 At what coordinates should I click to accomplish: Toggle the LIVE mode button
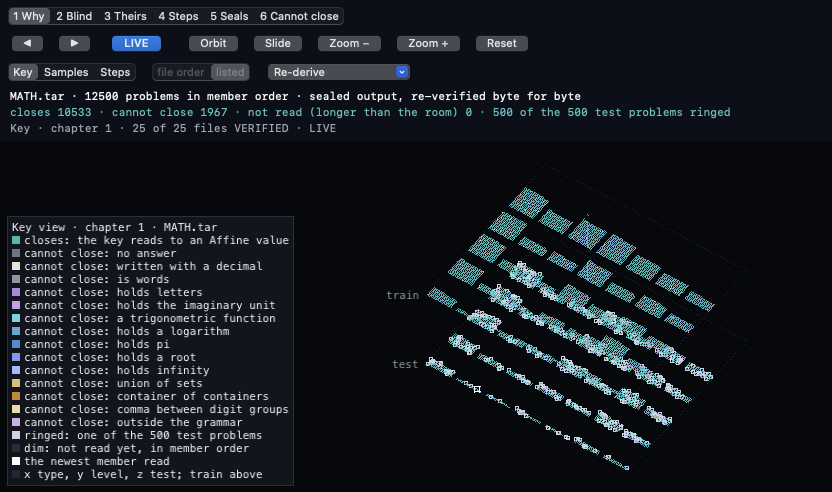pos(136,44)
